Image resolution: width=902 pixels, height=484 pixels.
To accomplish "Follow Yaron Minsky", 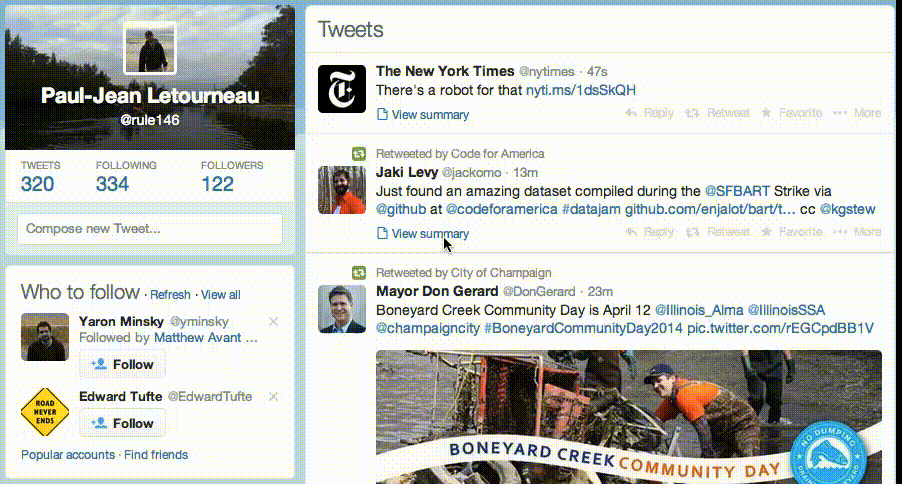I will point(122,364).
